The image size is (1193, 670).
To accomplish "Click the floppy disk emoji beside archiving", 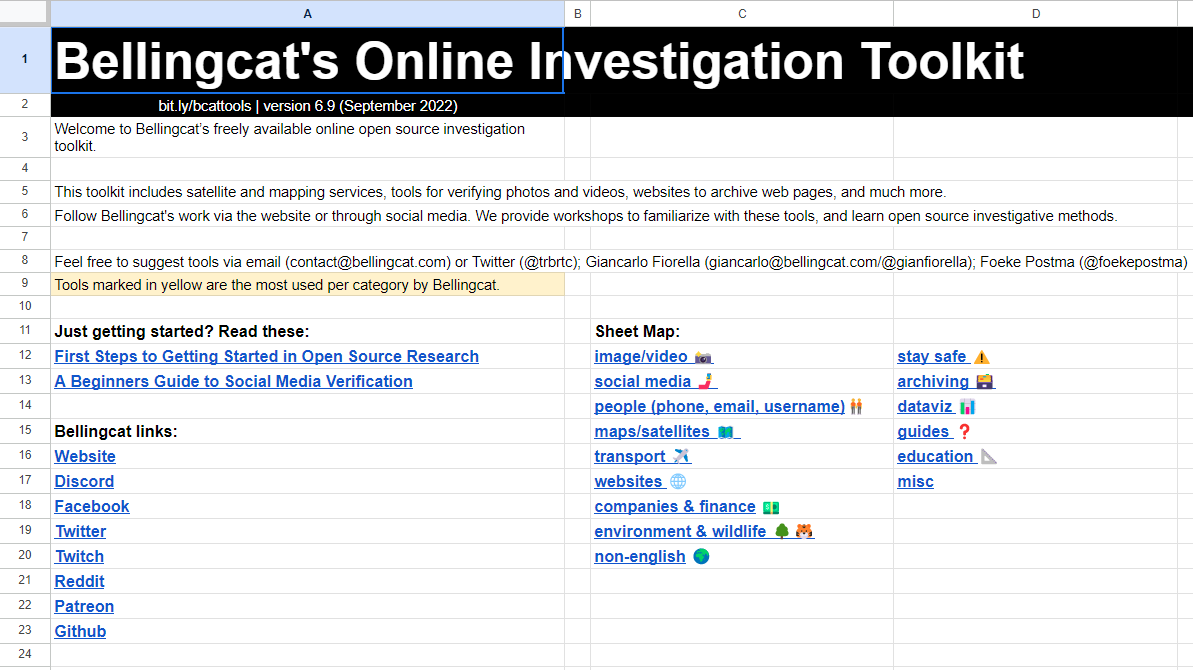I will pyautogui.click(x=985, y=382).
